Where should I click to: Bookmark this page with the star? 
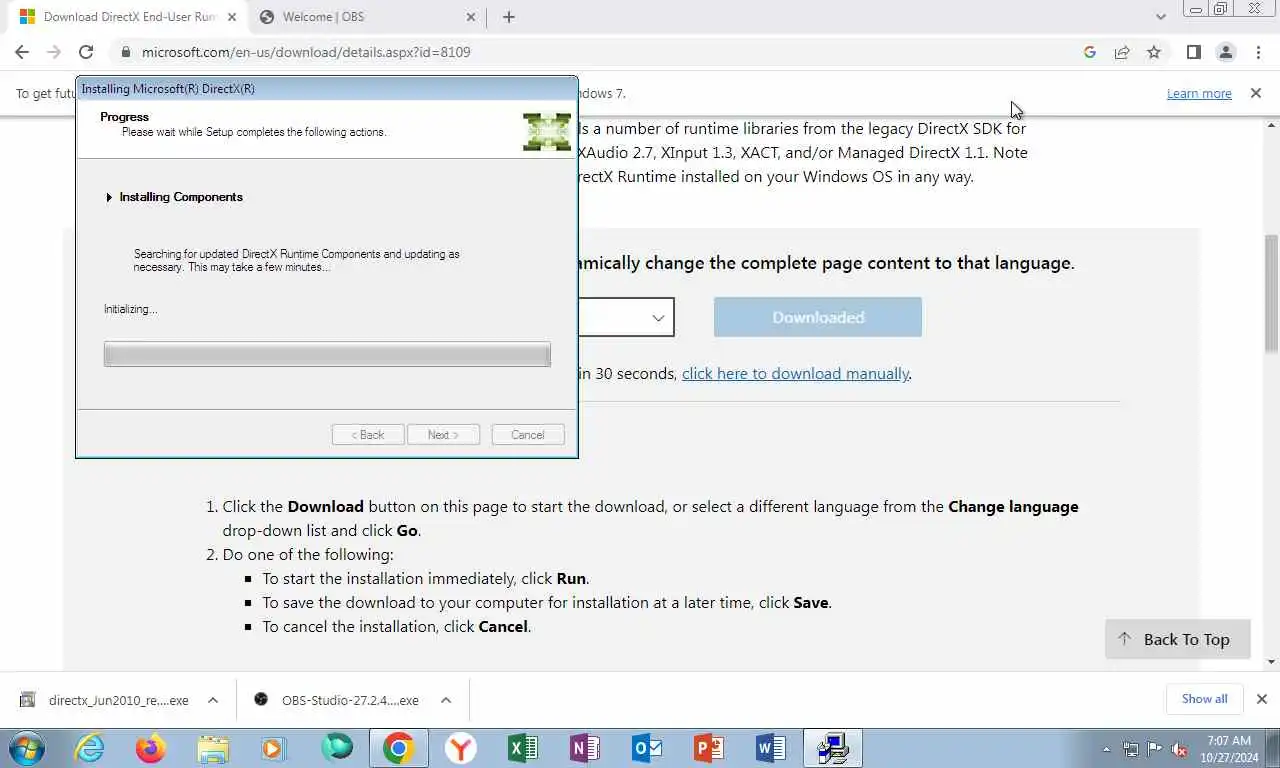(x=1154, y=52)
